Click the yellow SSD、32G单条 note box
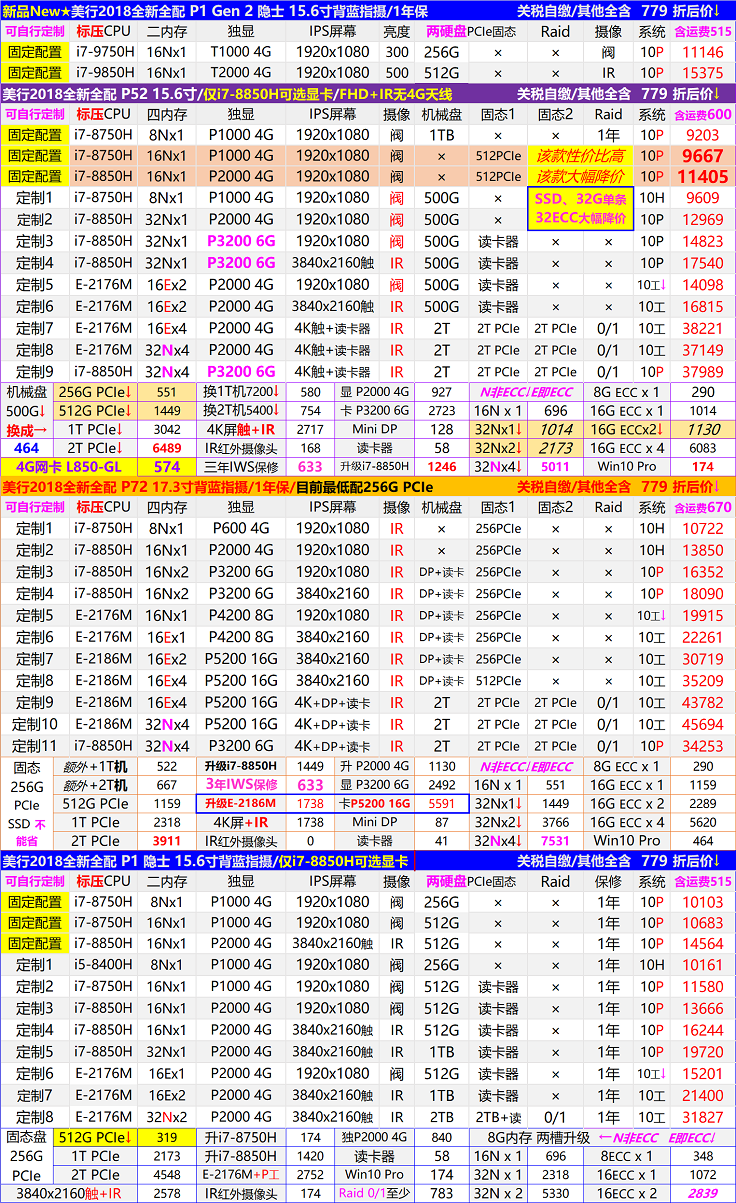This screenshot has width=736, height=1203. pos(581,208)
